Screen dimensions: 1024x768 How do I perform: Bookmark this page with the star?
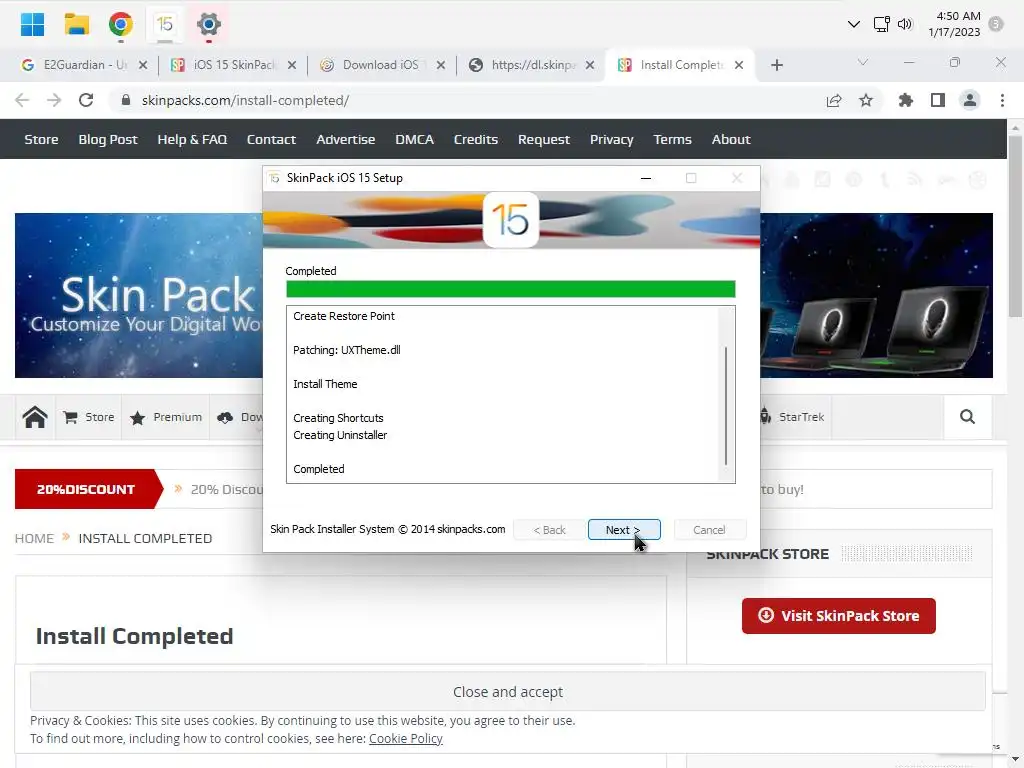pos(866,101)
